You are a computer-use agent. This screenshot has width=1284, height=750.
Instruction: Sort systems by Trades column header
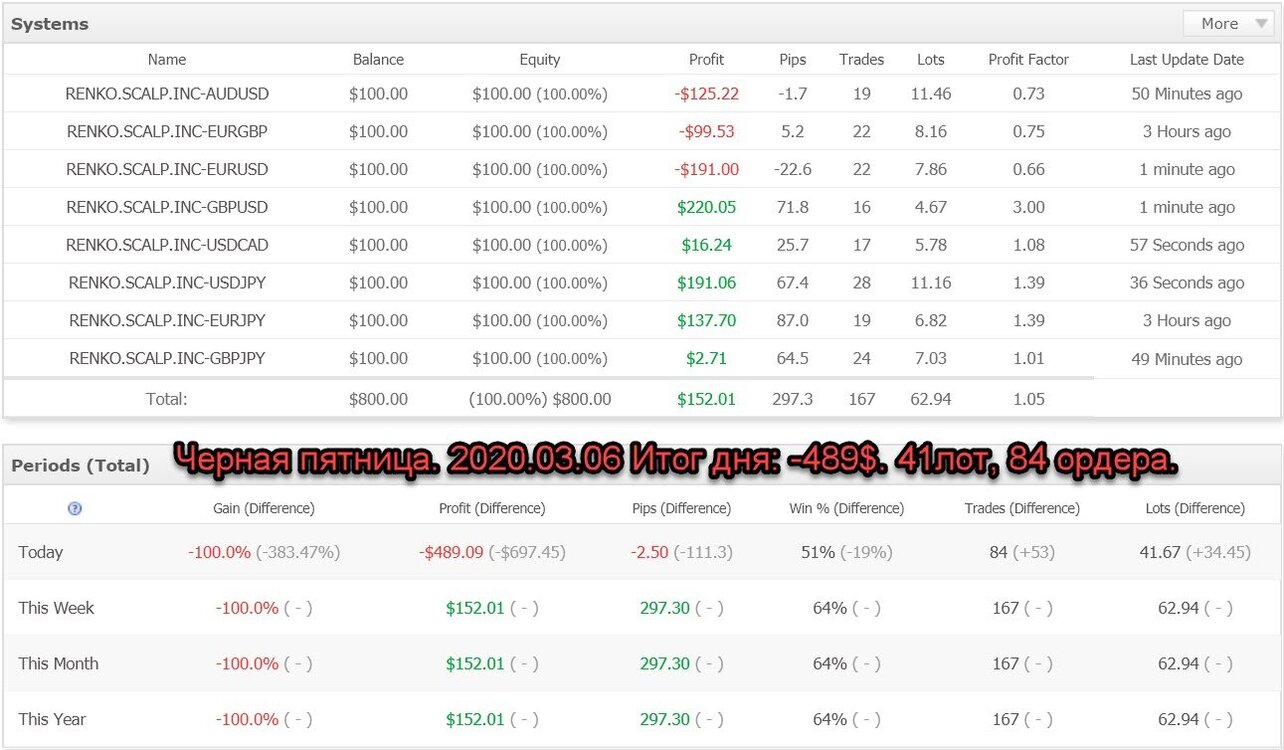[862, 60]
